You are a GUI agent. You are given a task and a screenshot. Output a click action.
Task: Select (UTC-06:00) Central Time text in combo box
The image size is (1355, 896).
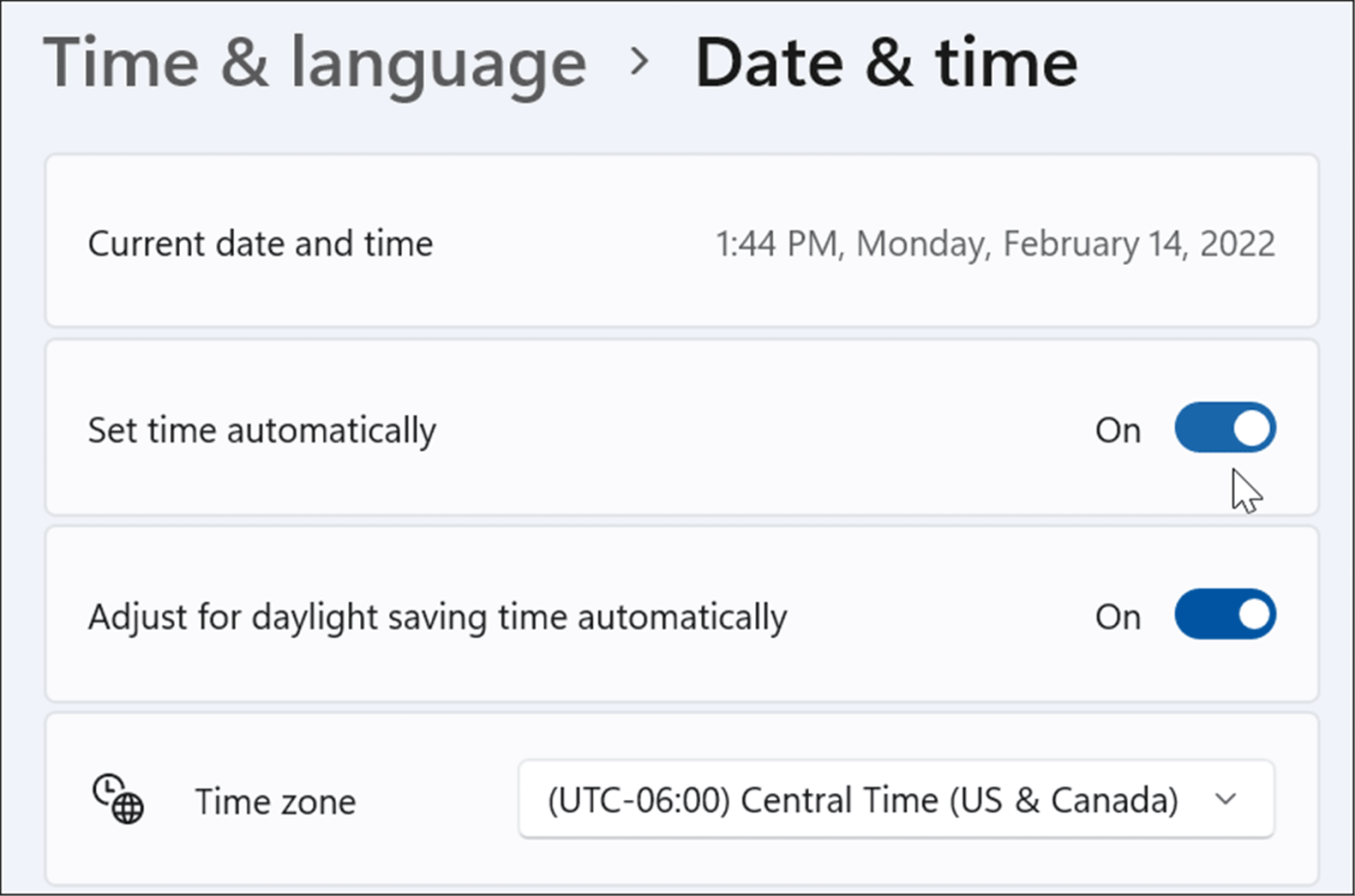click(862, 800)
